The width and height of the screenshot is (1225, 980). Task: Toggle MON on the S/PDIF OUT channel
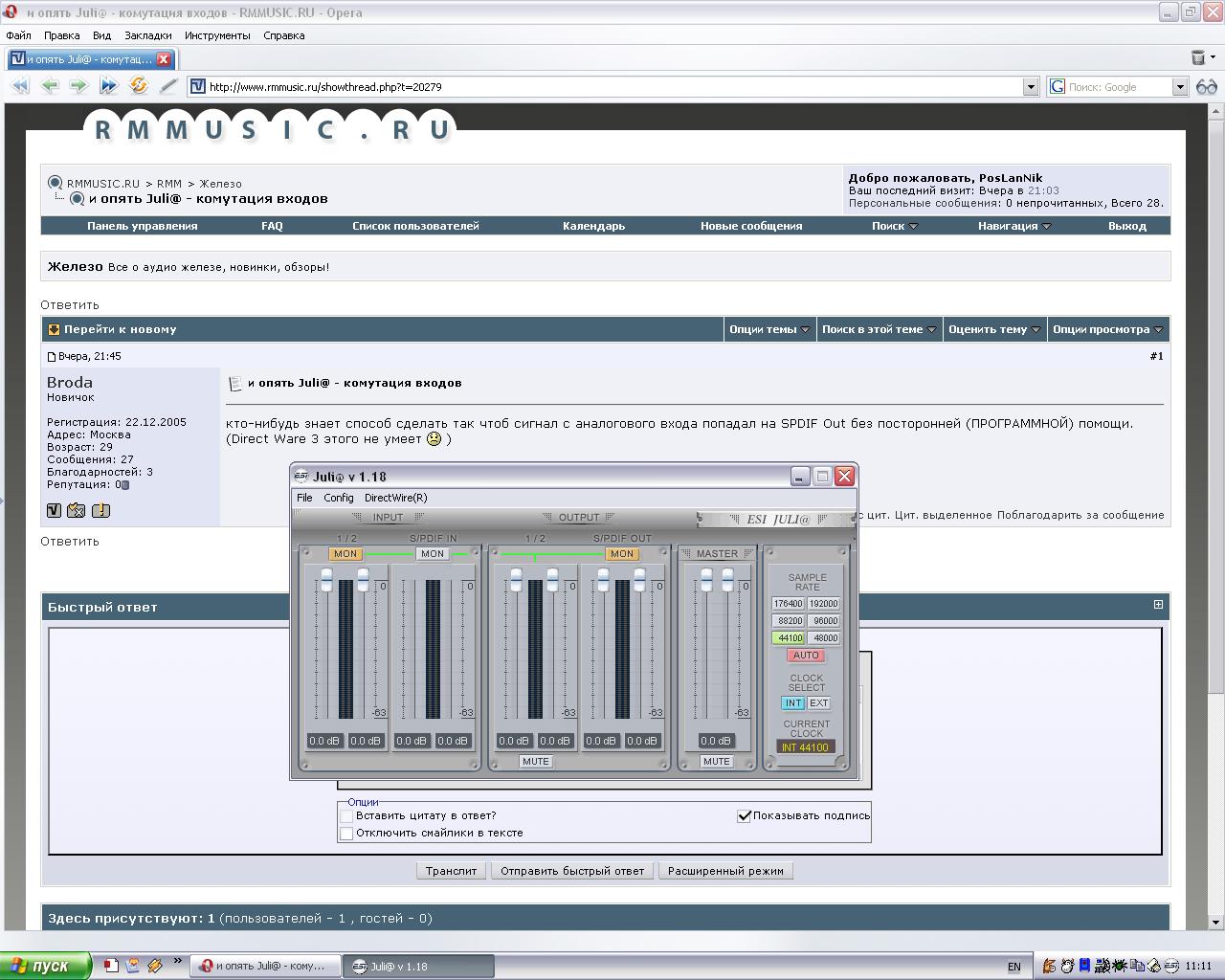622,554
